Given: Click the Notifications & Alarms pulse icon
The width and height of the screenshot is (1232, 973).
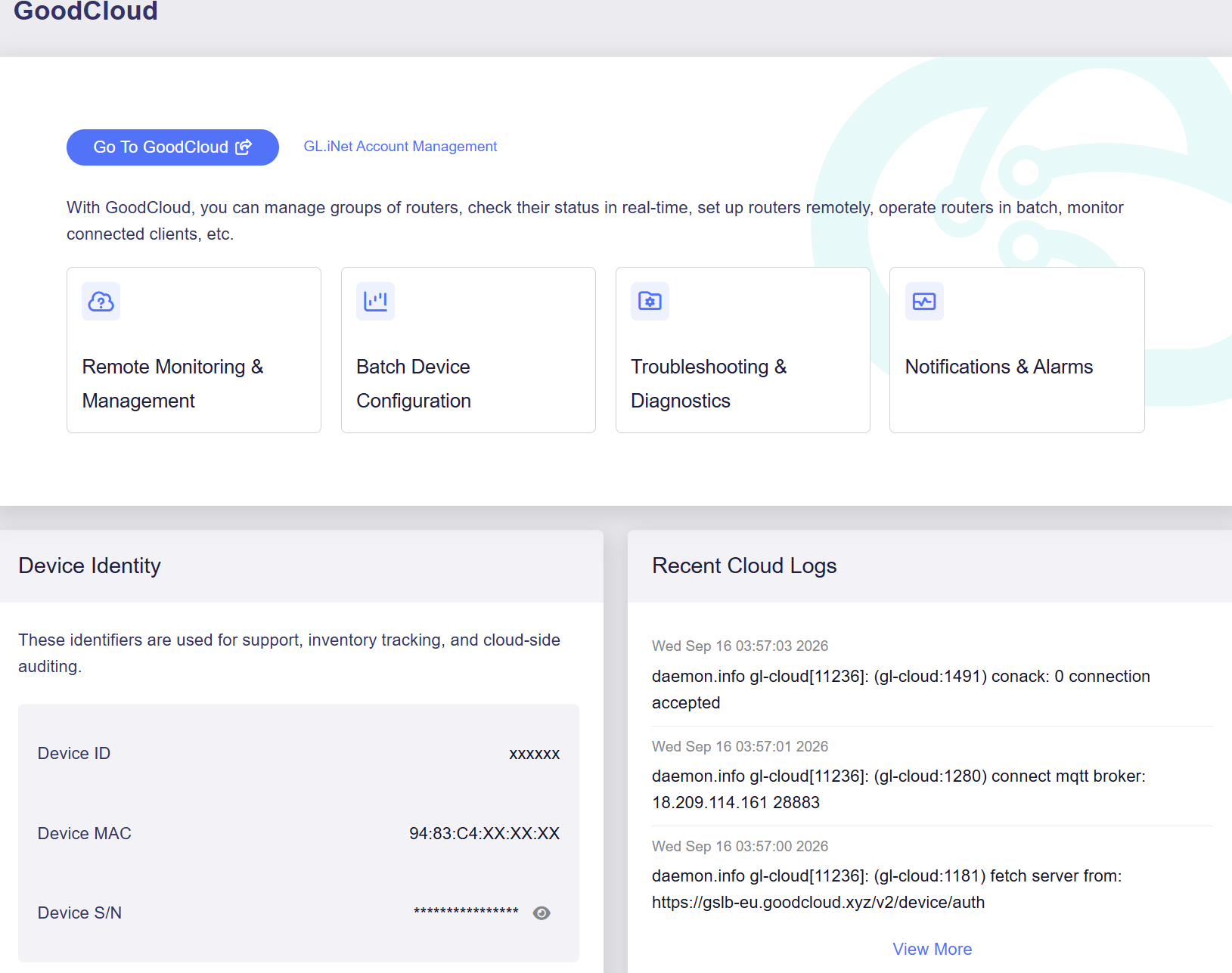Looking at the screenshot, I should [x=924, y=302].
